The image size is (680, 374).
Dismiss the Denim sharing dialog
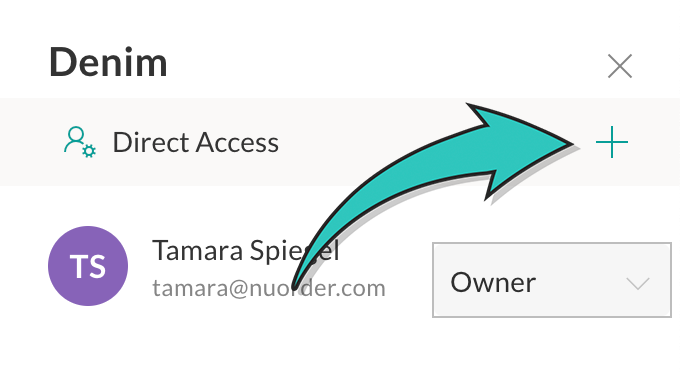(x=620, y=66)
